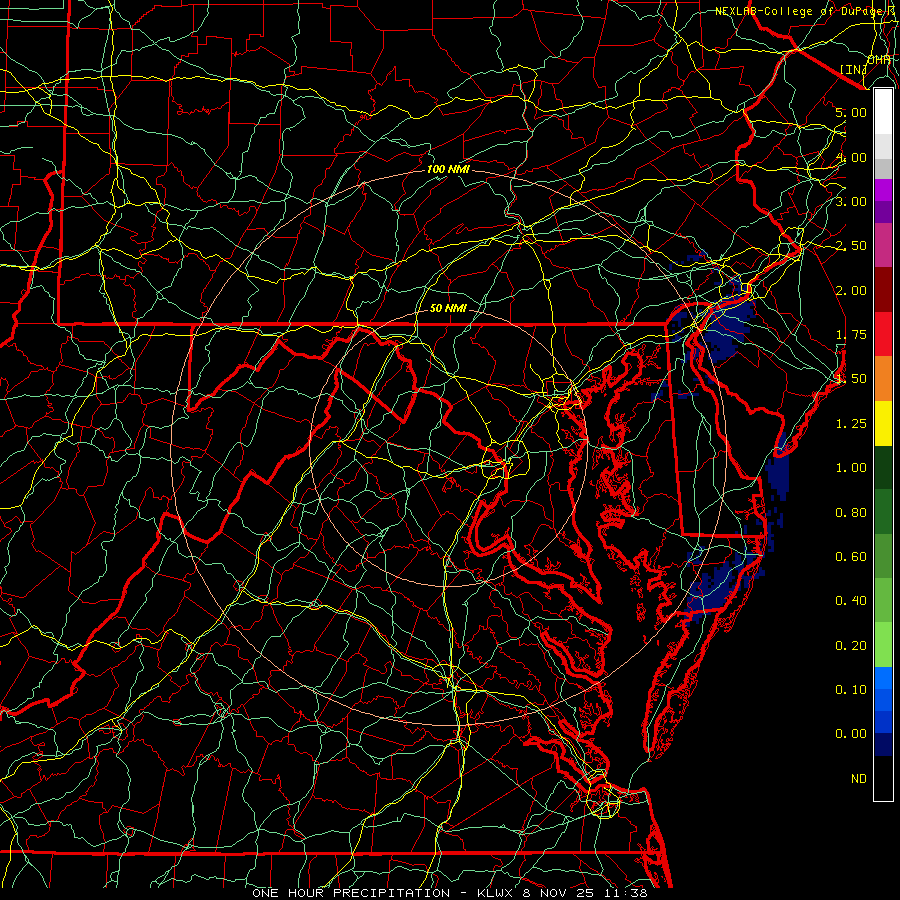This screenshot has height=900, width=900.
Task: Select the dark red 2.00 legend swatch
Action: [883, 290]
